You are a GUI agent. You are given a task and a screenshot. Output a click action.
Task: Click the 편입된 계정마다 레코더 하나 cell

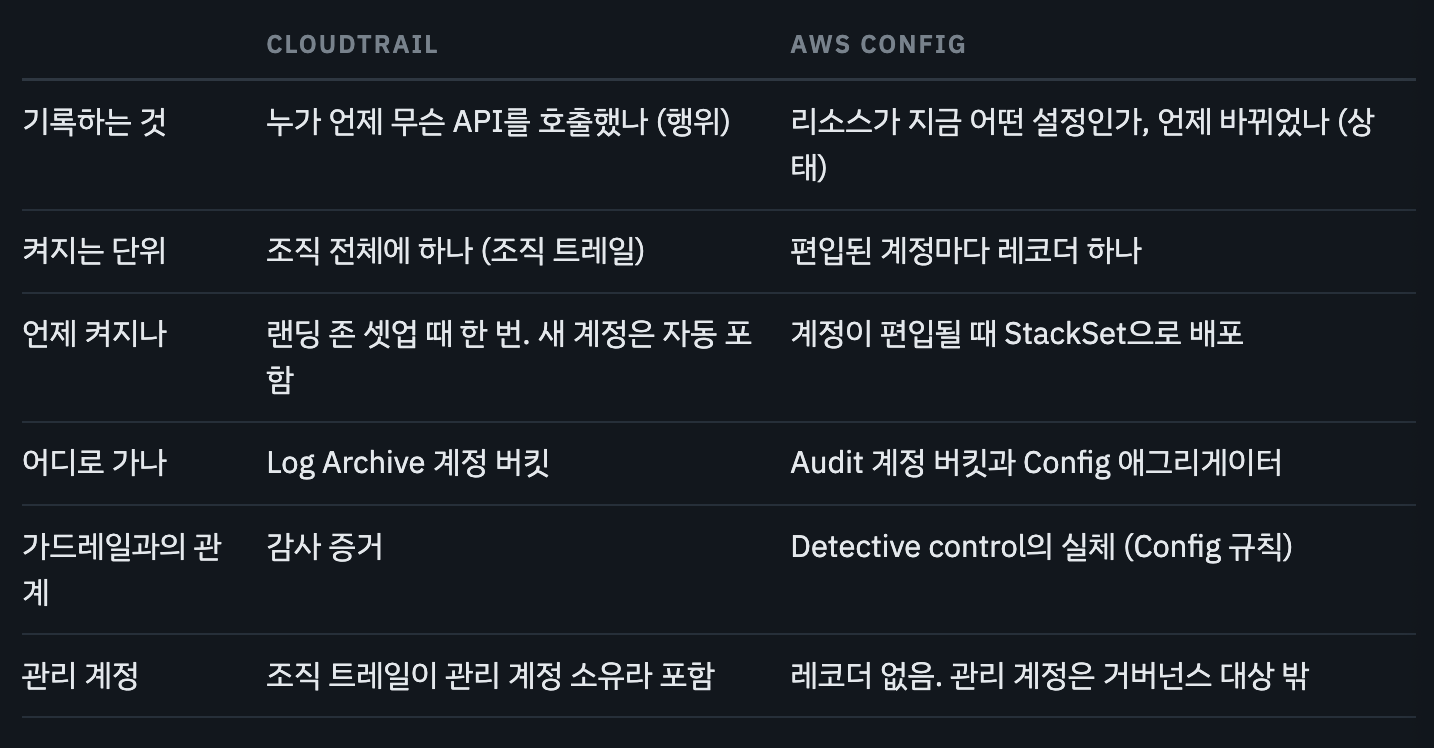(x=965, y=251)
